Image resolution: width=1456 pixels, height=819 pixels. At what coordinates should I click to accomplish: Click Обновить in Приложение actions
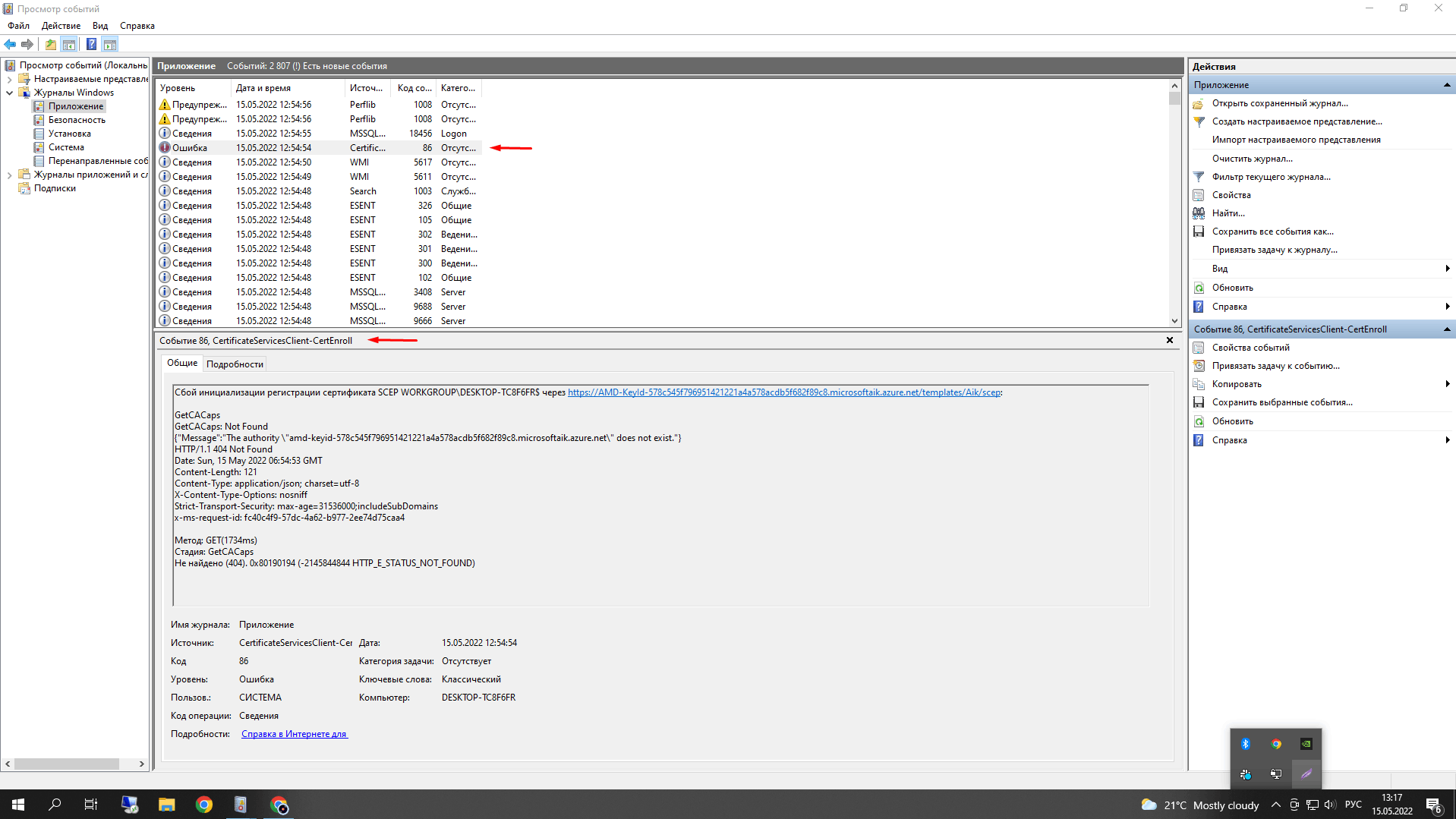(1232, 288)
